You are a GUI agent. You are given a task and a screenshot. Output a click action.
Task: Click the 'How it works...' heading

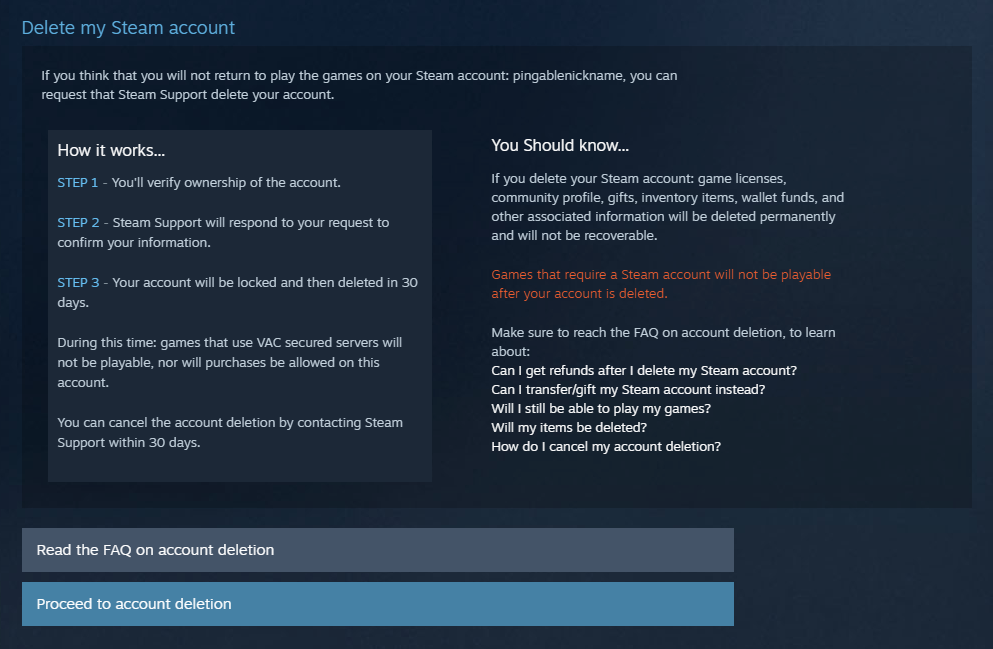(111, 150)
